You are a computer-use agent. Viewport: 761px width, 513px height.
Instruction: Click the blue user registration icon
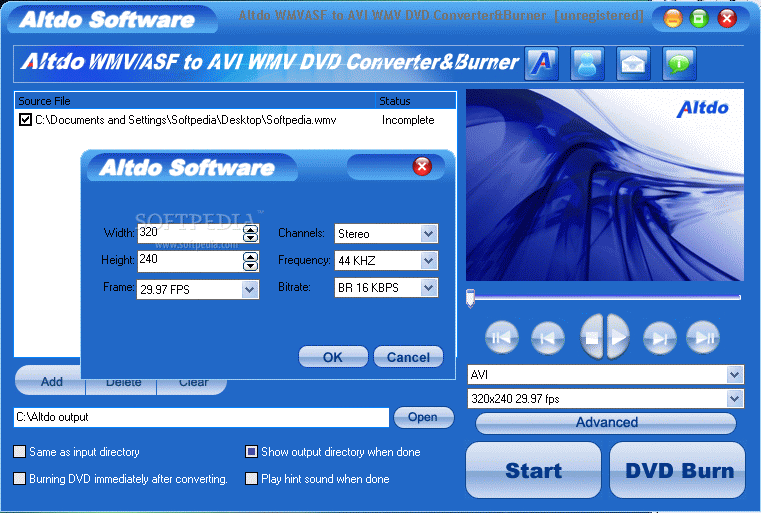pyautogui.click(x=587, y=64)
